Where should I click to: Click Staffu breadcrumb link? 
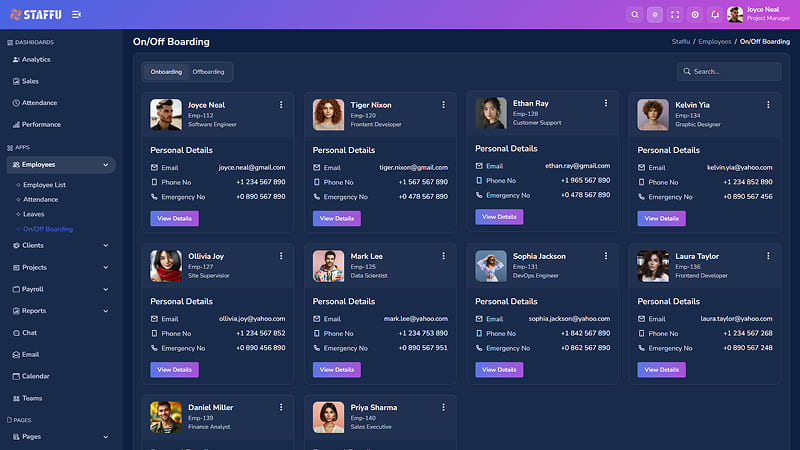click(x=681, y=42)
